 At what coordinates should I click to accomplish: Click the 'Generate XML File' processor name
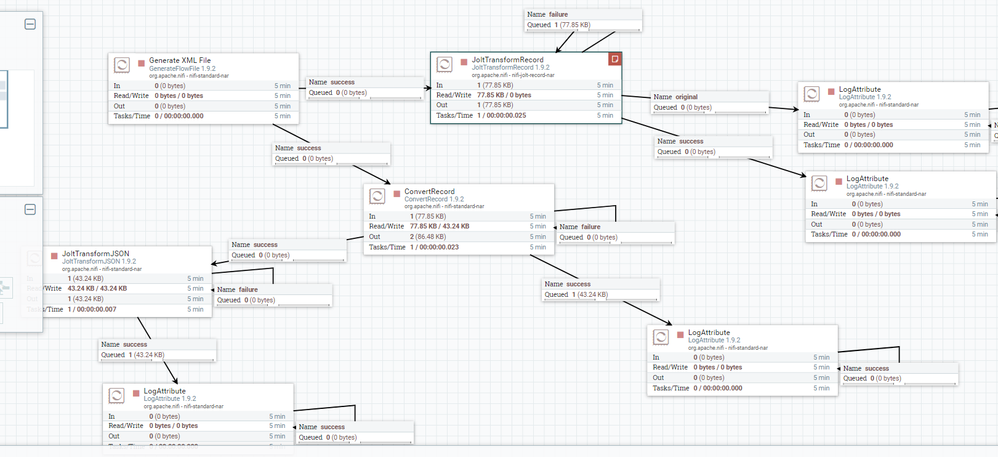(x=180, y=60)
